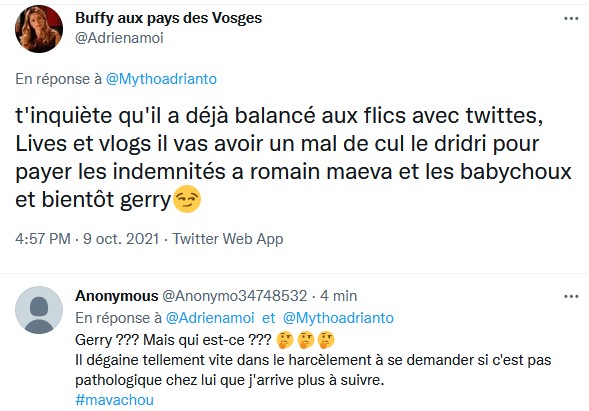Open the Anonymous display name in the reply
589x411 pixels.
[x=116, y=296]
